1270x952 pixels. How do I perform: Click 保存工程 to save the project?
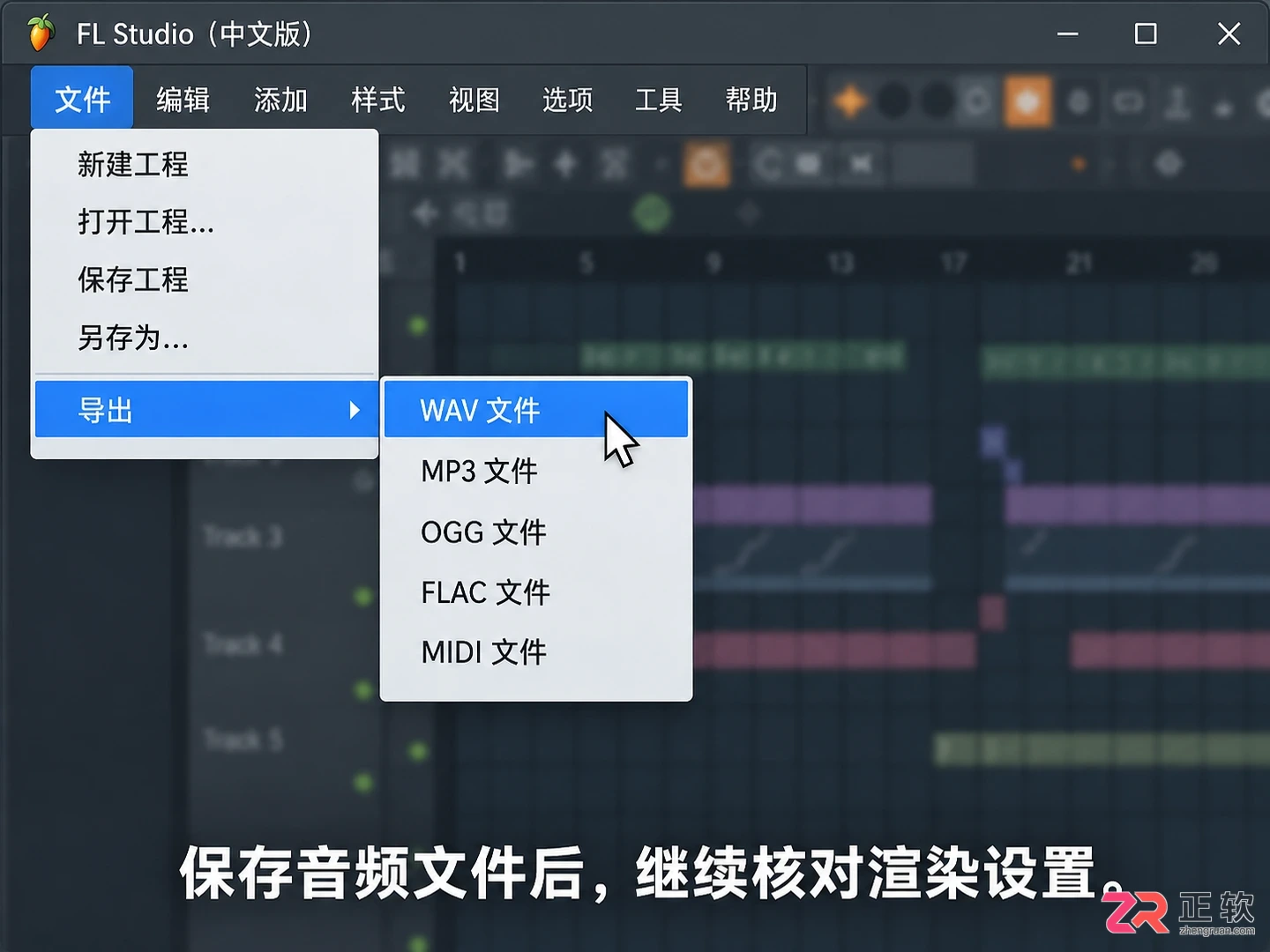pos(205,279)
